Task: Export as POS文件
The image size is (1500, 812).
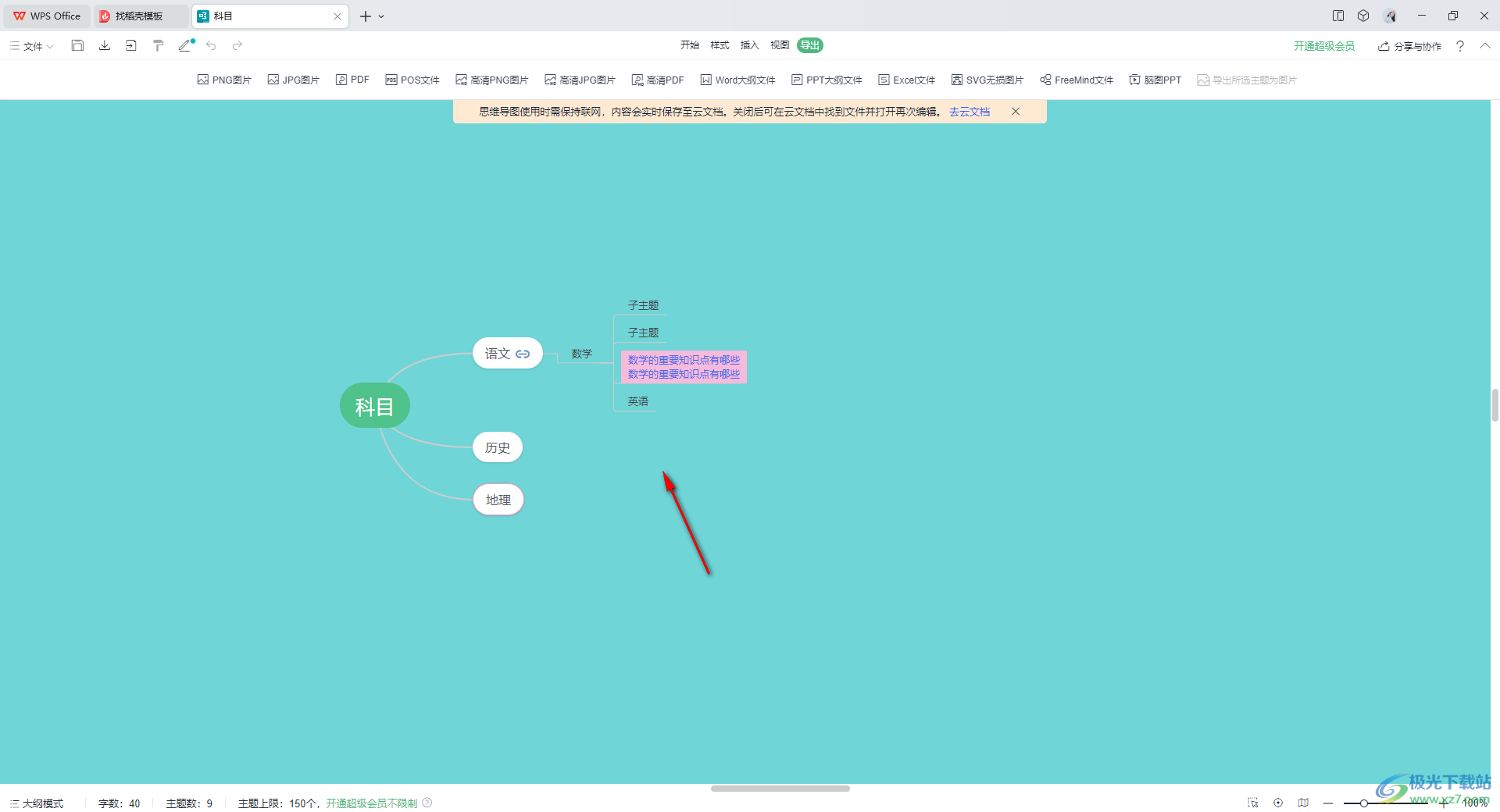Action: pos(412,80)
